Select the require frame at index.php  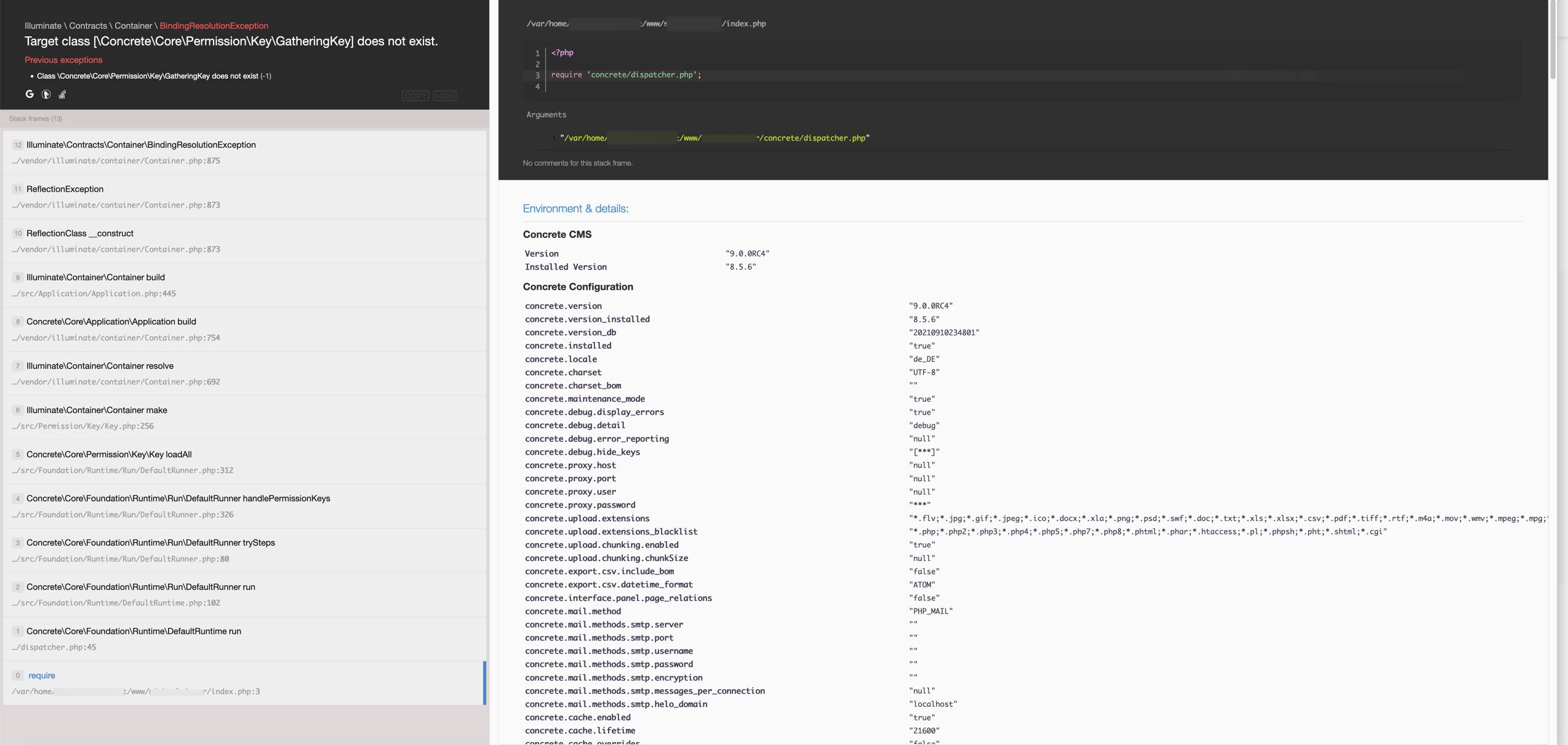(245, 683)
